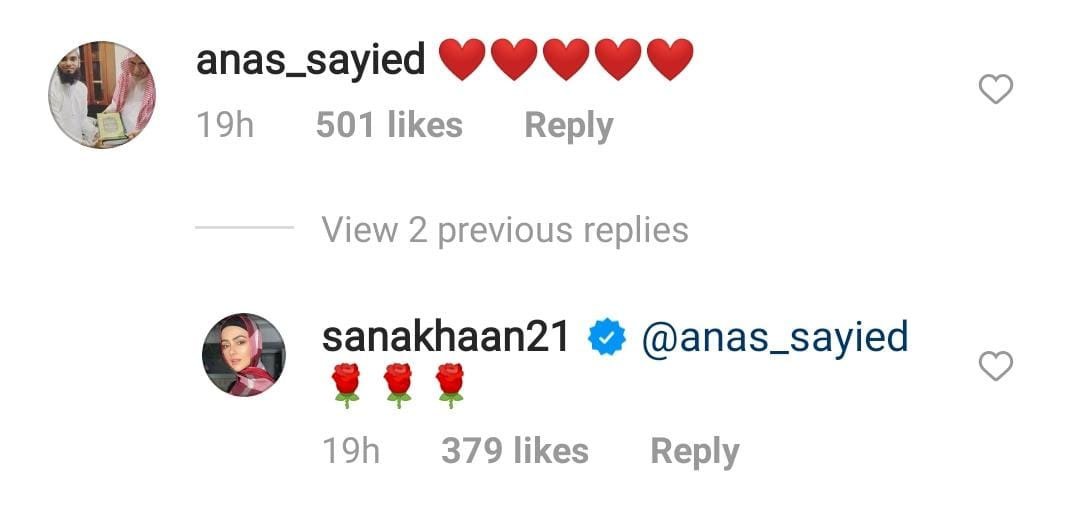Reply to sanakhaan21's comment
Viewport: 1080px width, 513px height.
tap(694, 452)
